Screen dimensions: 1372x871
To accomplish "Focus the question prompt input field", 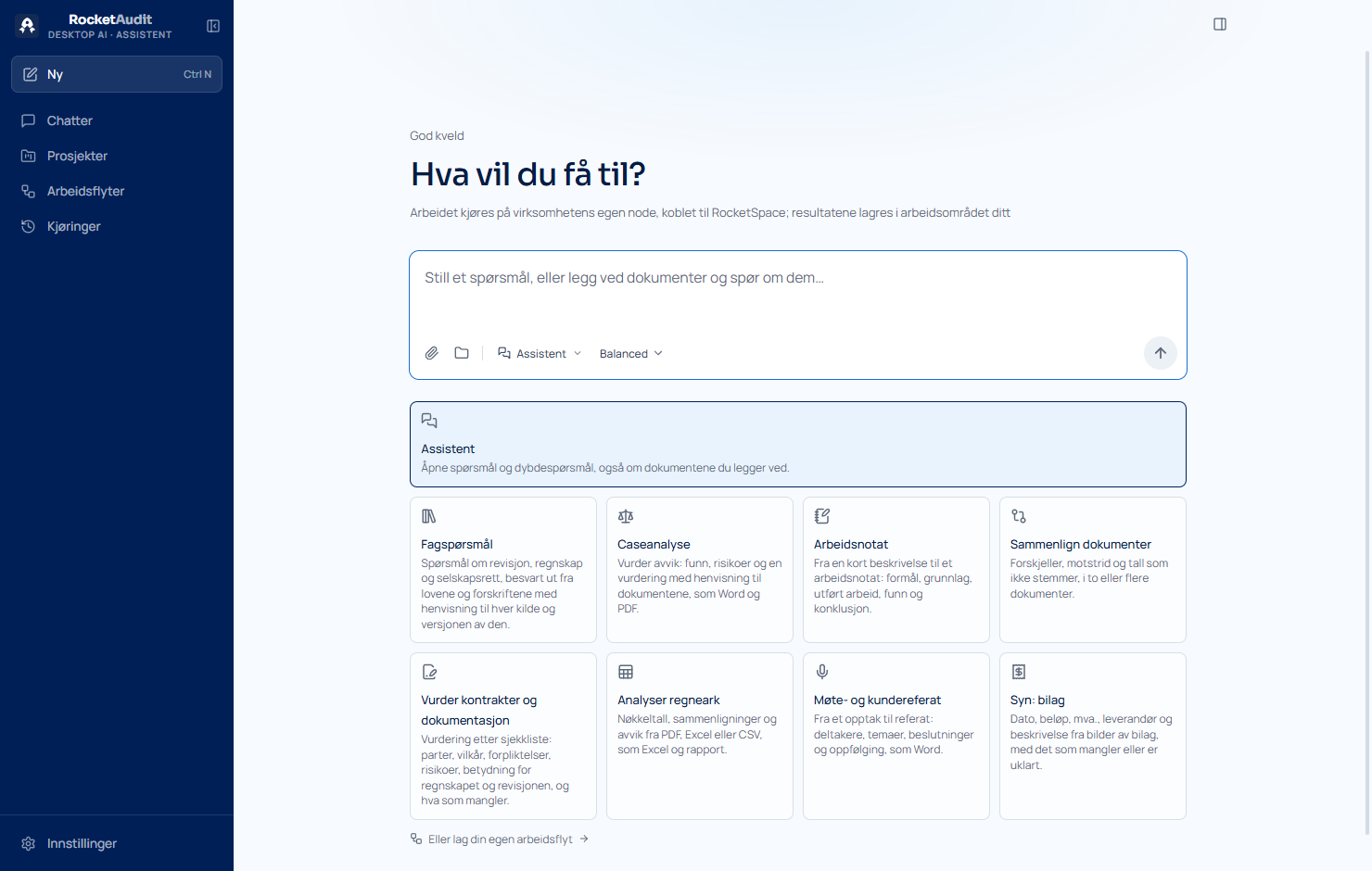I will (798, 291).
